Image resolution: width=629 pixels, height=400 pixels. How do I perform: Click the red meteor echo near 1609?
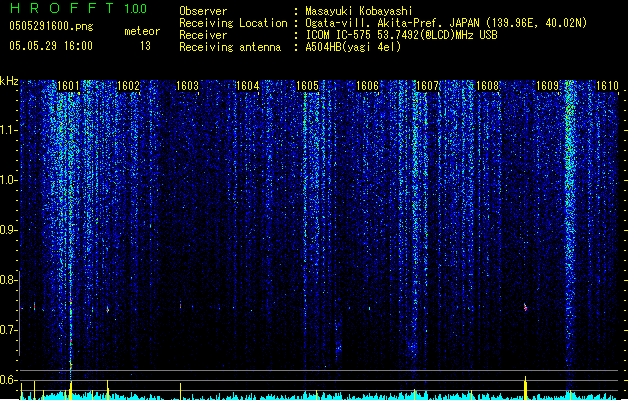tap(526, 307)
